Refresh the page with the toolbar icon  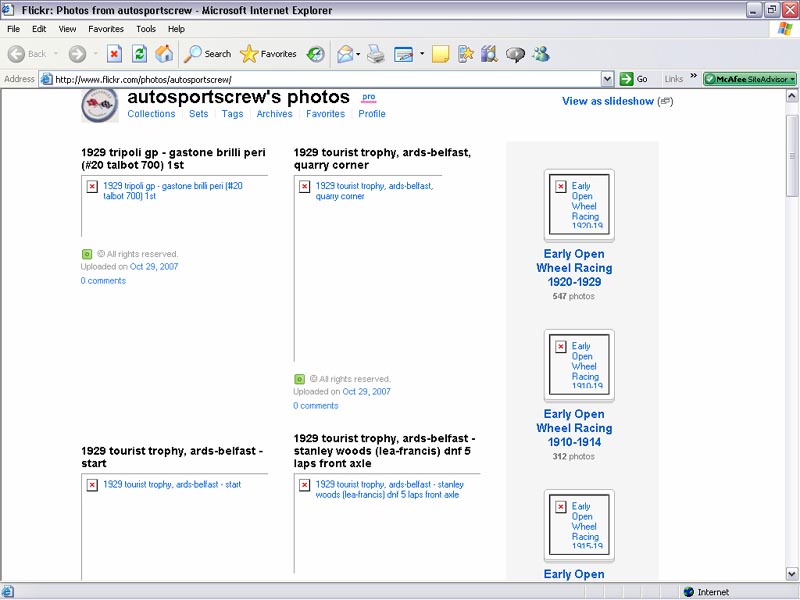[x=140, y=54]
